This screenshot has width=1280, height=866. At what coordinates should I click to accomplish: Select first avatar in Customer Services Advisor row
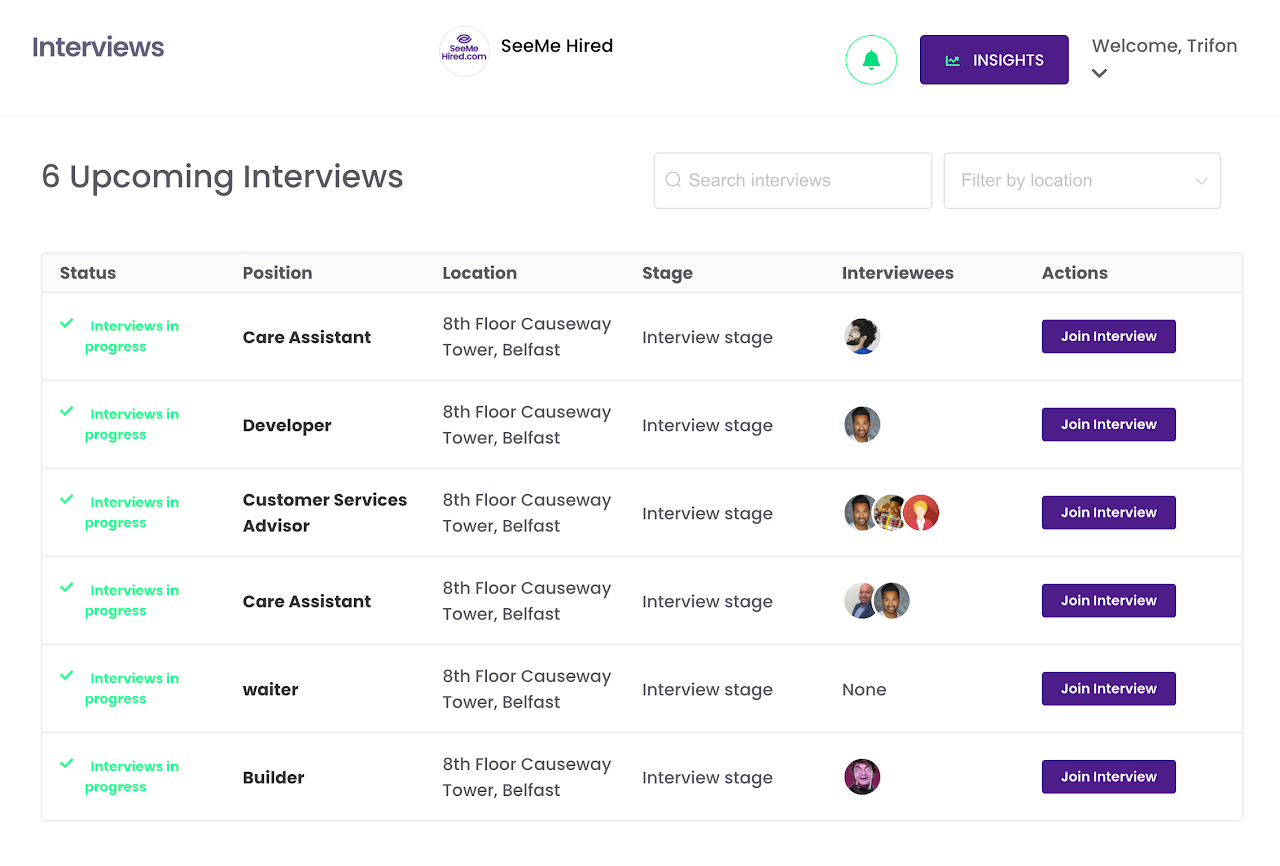[860, 513]
